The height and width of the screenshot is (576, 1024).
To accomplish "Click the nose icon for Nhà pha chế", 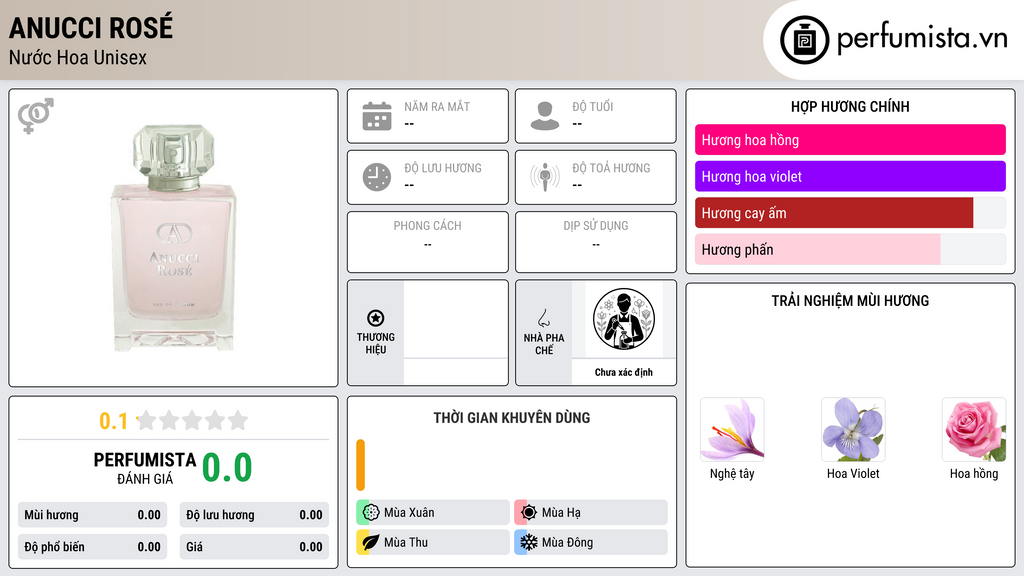I will tap(543, 318).
